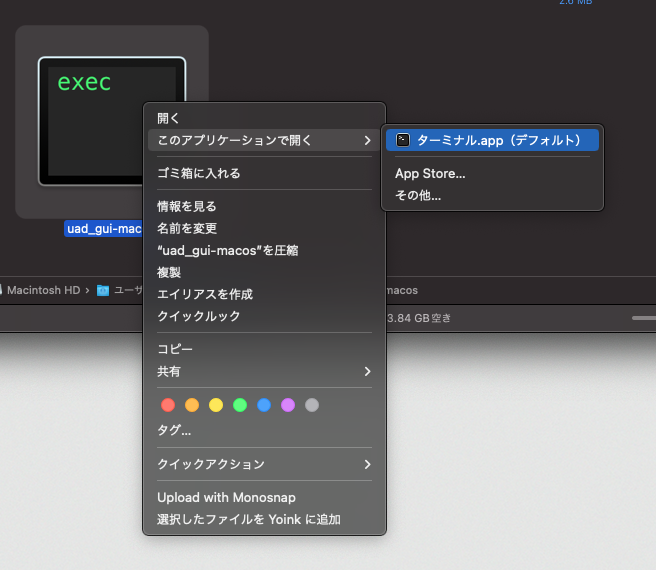
Task: Adjust the icon size slider in status bar
Action: click(x=644, y=318)
